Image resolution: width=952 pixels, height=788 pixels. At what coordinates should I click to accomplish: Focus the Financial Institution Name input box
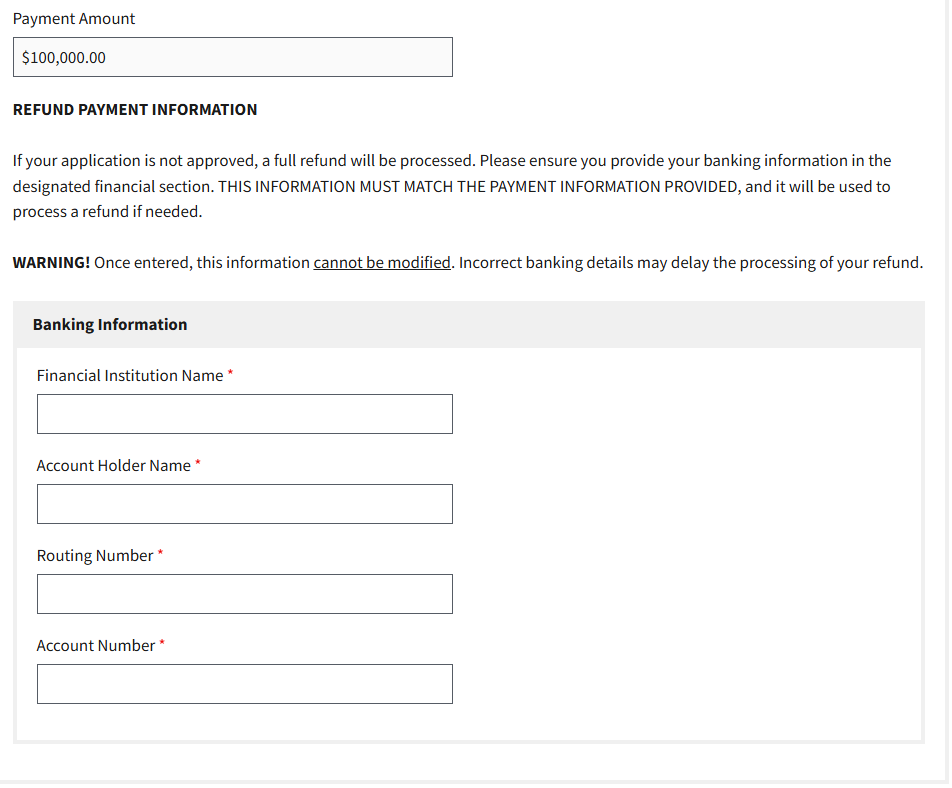click(244, 414)
